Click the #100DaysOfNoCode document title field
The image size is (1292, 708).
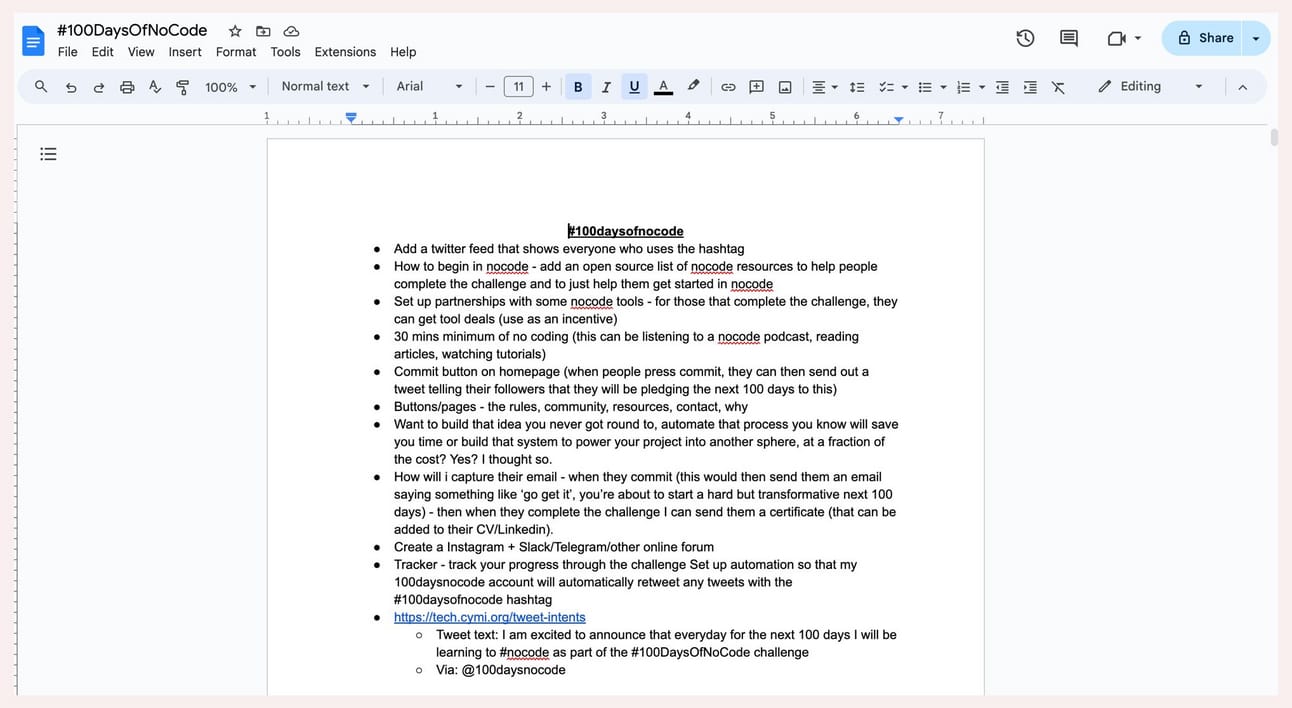[132, 30]
